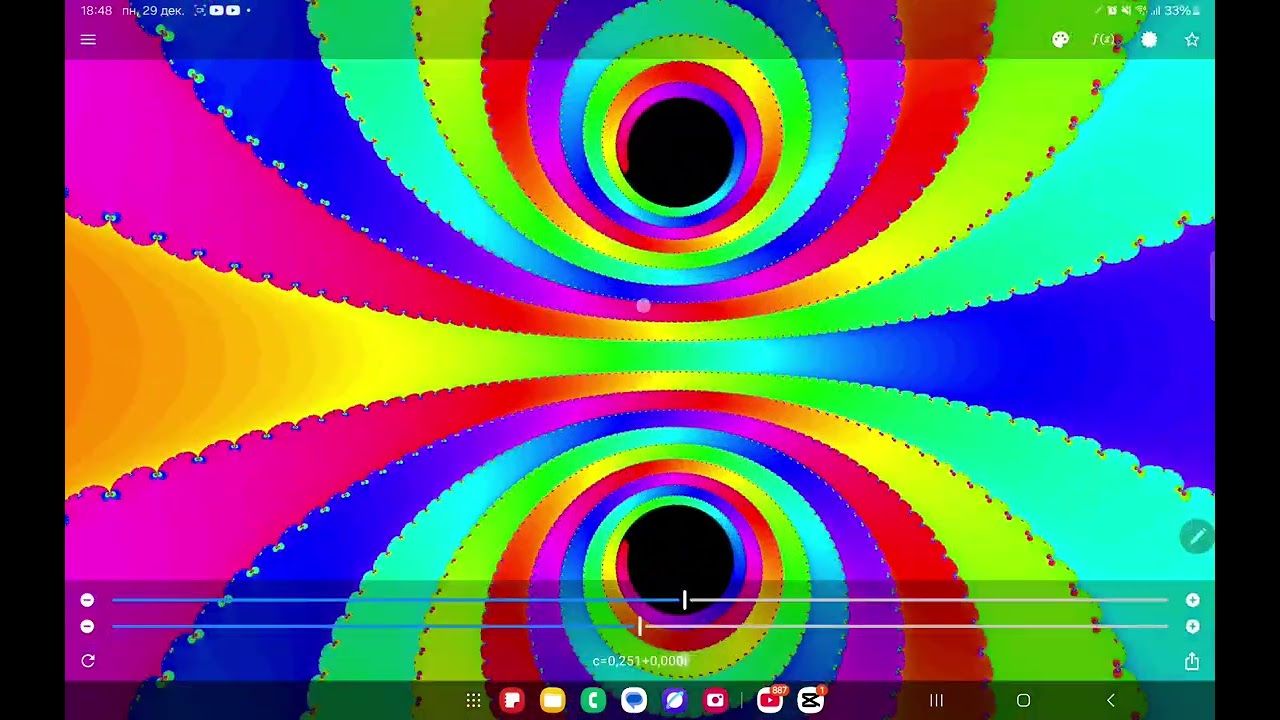The width and height of the screenshot is (1280, 720).
Task: Open the yellow files app in the dock
Action: (553, 701)
